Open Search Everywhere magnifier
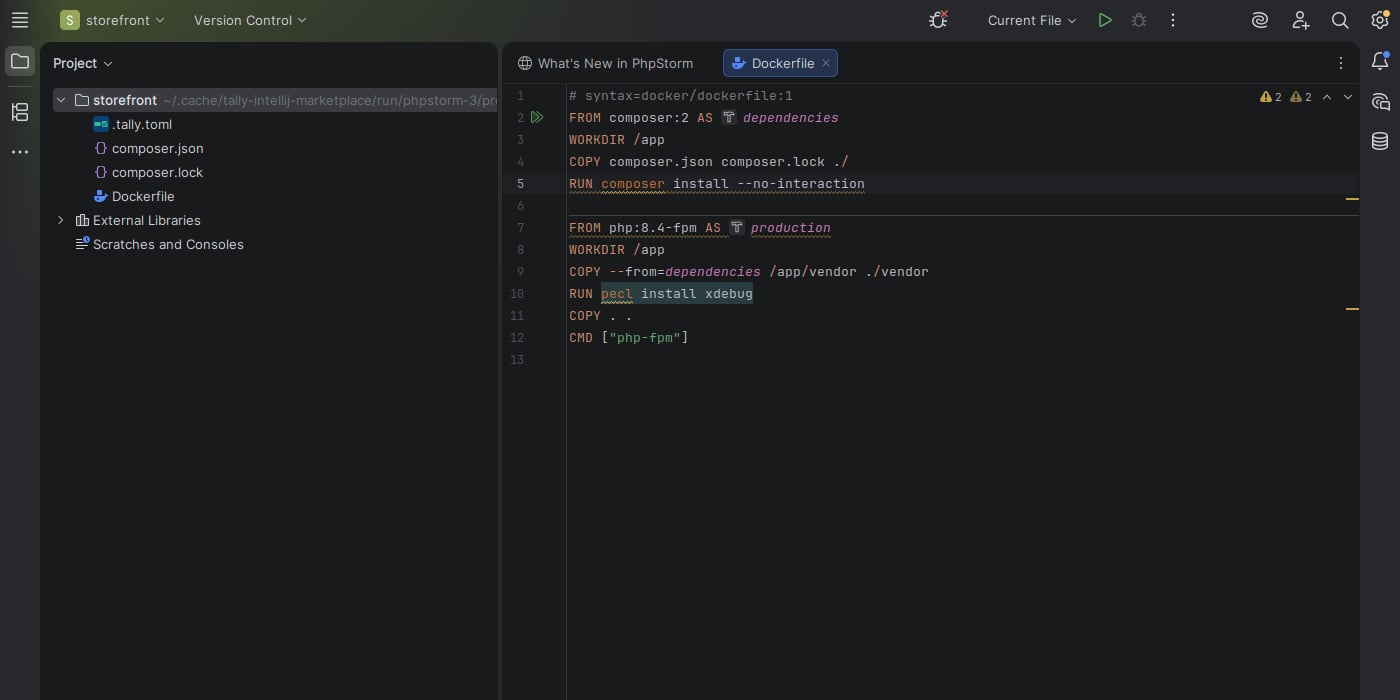 pyautogui.click(x=1340, y=20)
